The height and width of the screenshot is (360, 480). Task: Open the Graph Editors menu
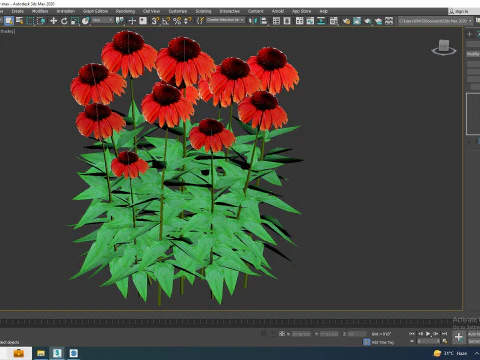coord(95,11)
